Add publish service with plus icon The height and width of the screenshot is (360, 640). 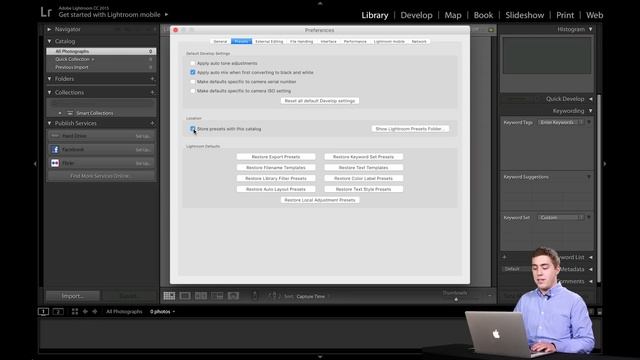152,123
